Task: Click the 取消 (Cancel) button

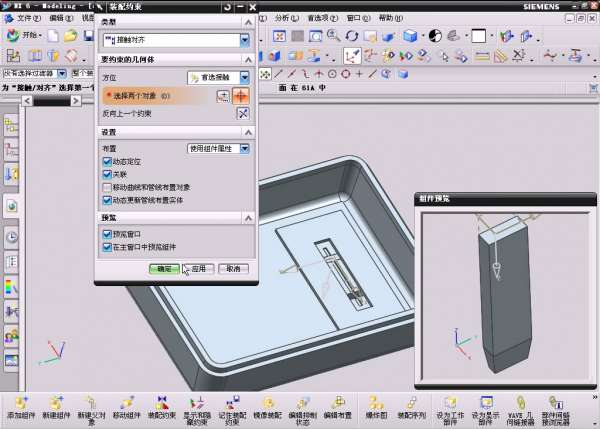Action: point(231,268)
